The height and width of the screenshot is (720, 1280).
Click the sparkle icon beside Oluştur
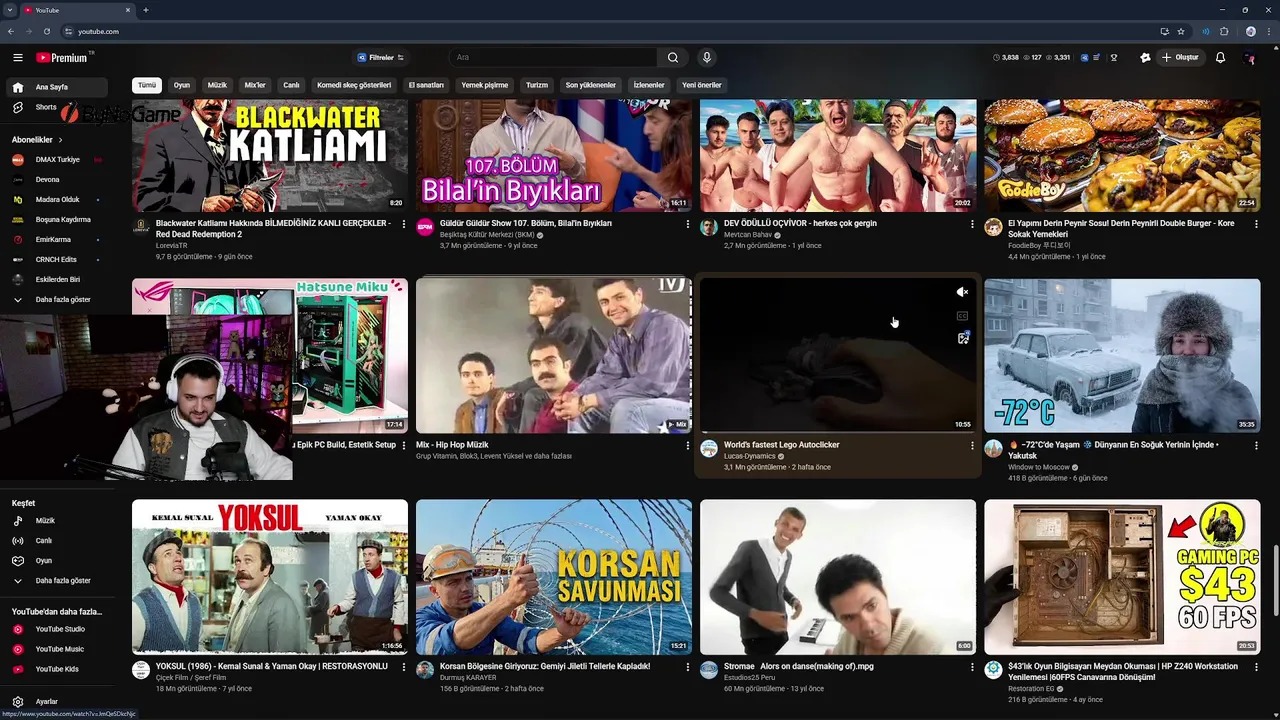[x=1145, y=58]
